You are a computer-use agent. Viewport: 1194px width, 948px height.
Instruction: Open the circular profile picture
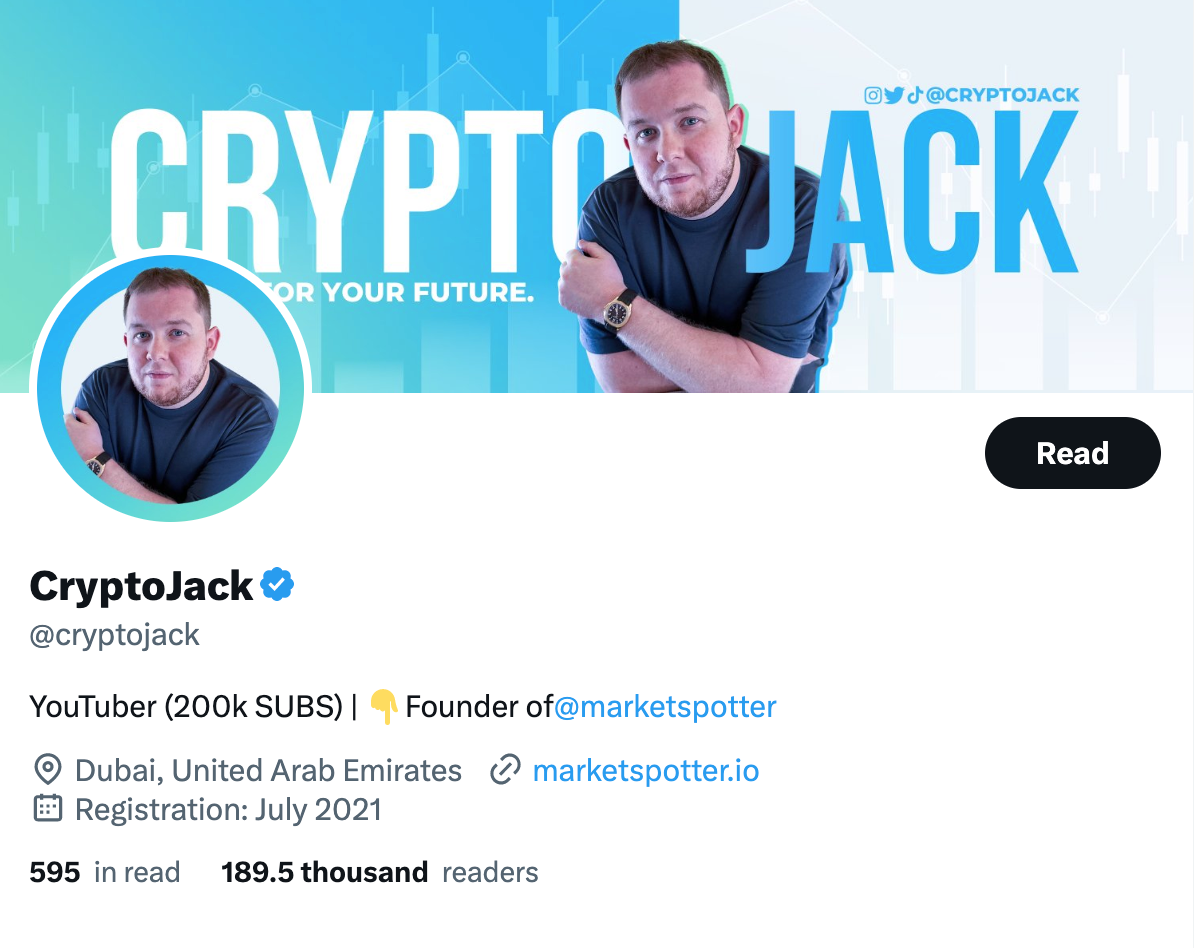coord(171,388)
